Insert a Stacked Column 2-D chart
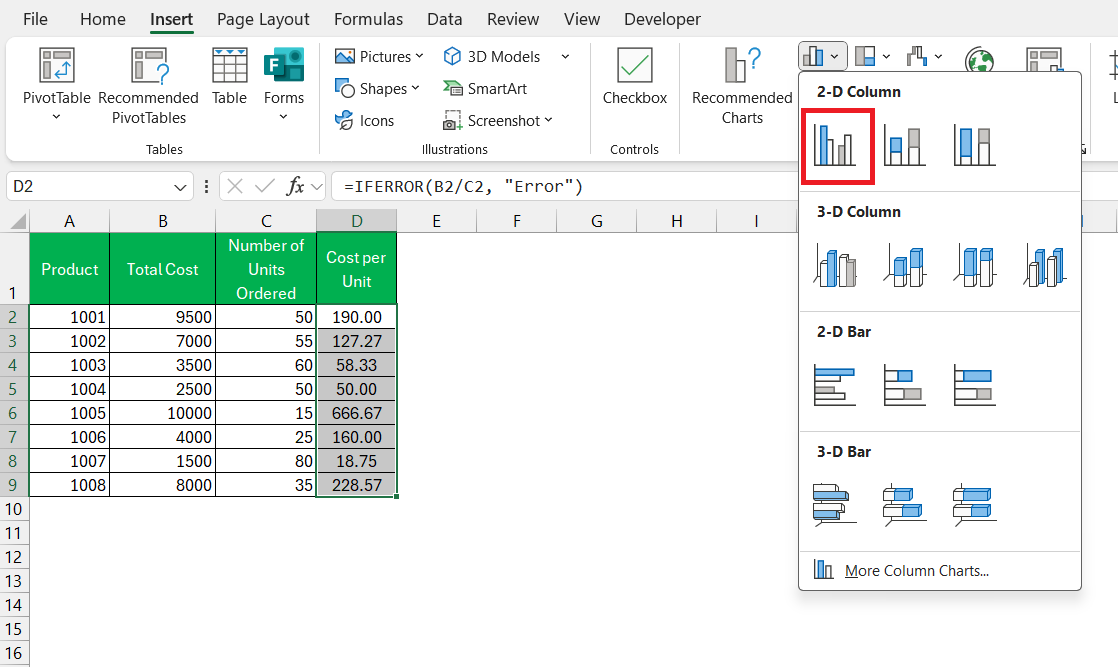The height and width of the screenshot is (667, 1118). [x=905, y=146]
